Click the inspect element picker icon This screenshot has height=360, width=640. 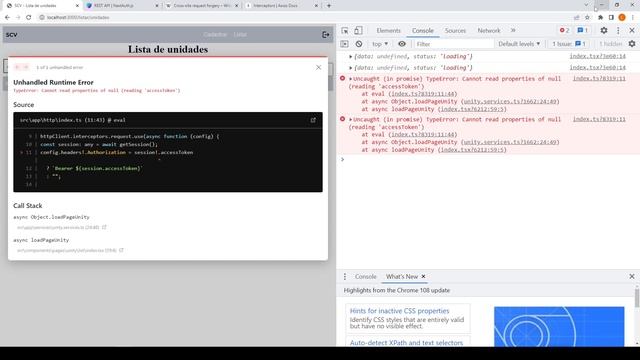coord(345,31)
